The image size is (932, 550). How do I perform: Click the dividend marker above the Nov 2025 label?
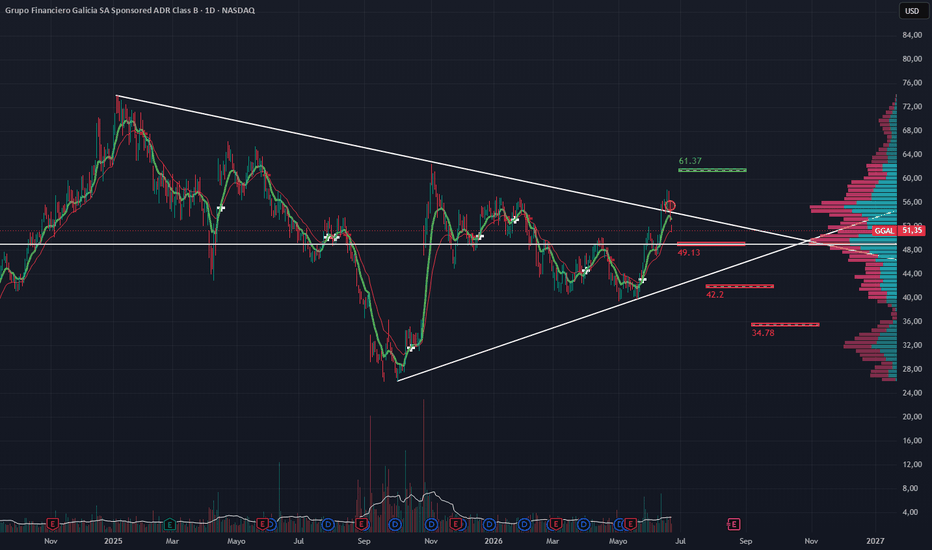[431, 524]
